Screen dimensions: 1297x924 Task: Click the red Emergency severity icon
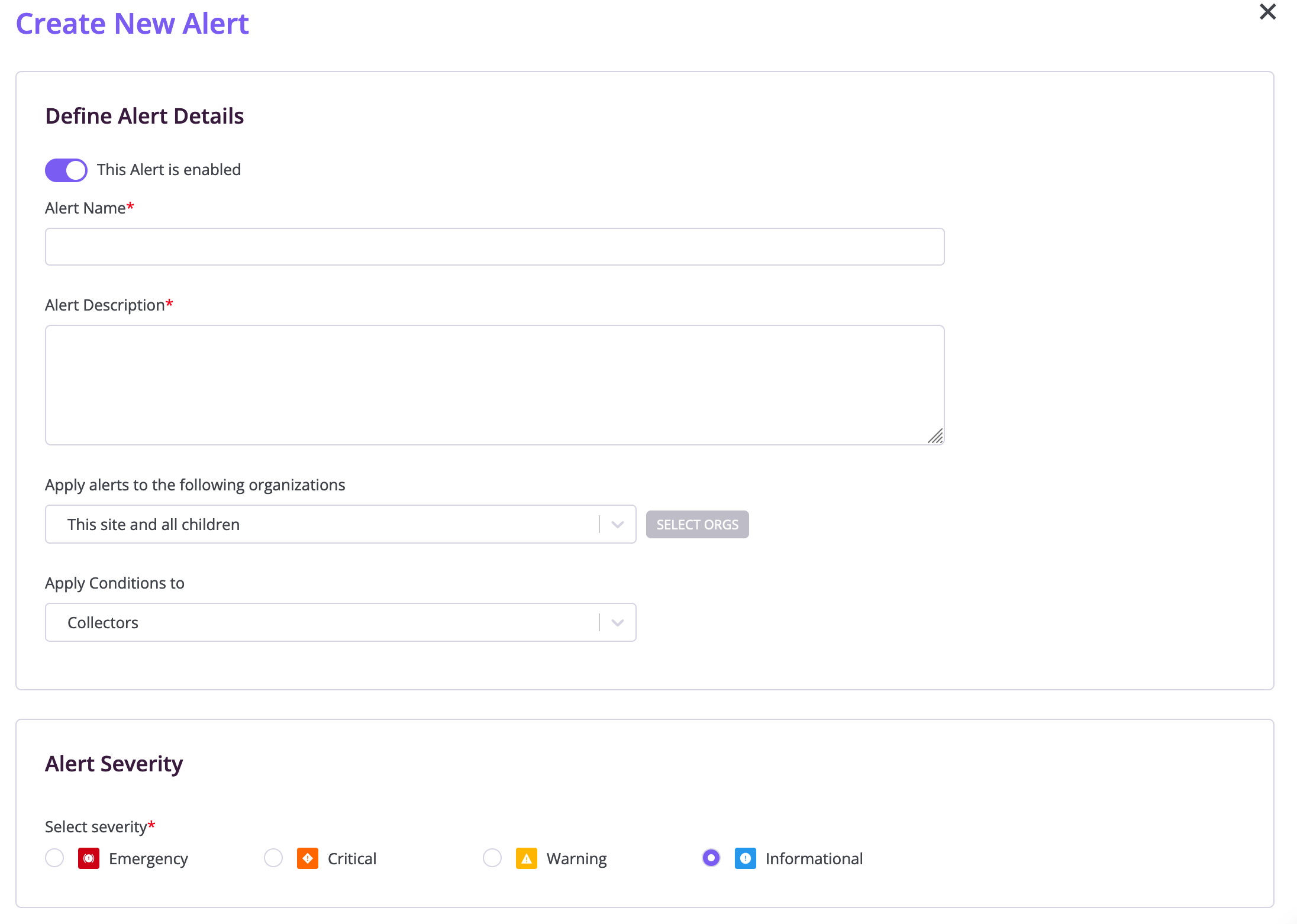tap(89, 858)
